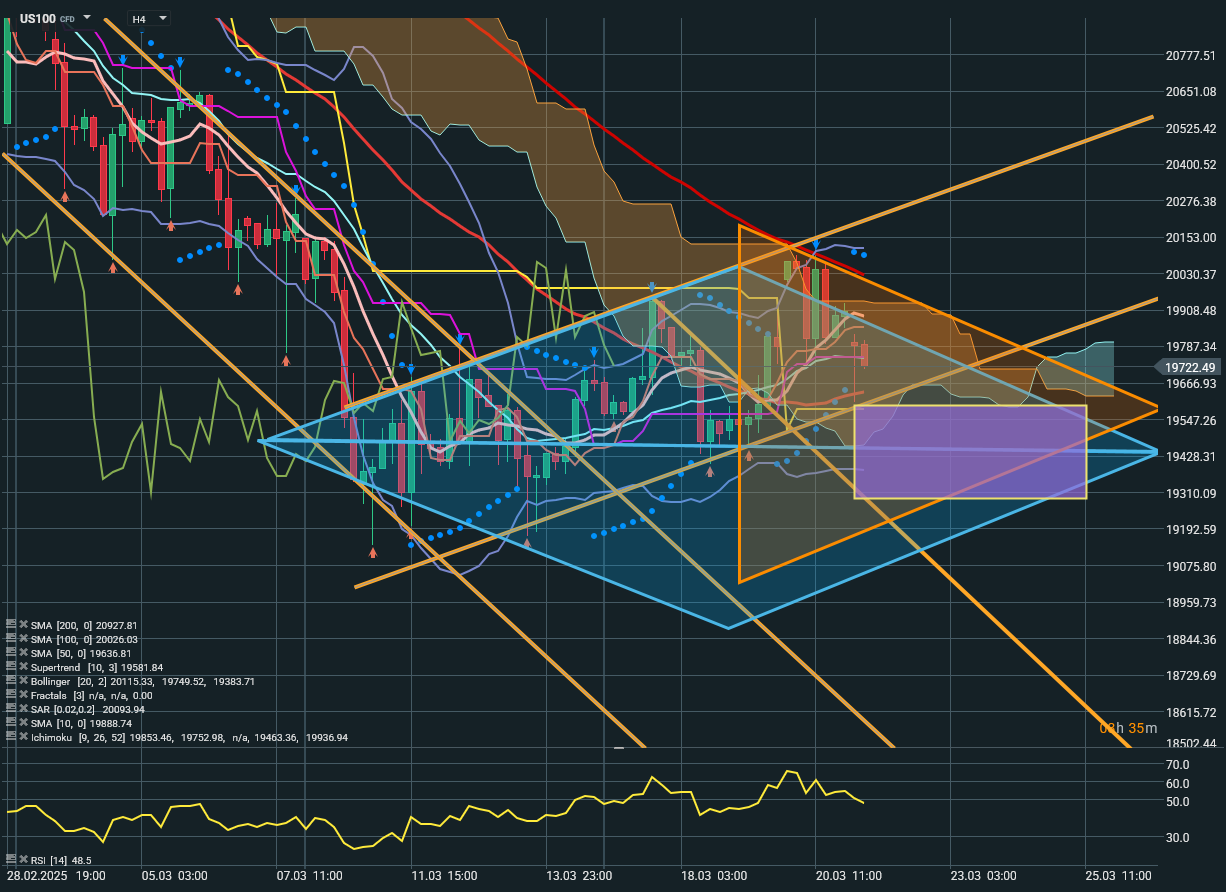1226x892 pixels.
Task: Click the 13.03 23:00 time label
Action: (579, 875)
